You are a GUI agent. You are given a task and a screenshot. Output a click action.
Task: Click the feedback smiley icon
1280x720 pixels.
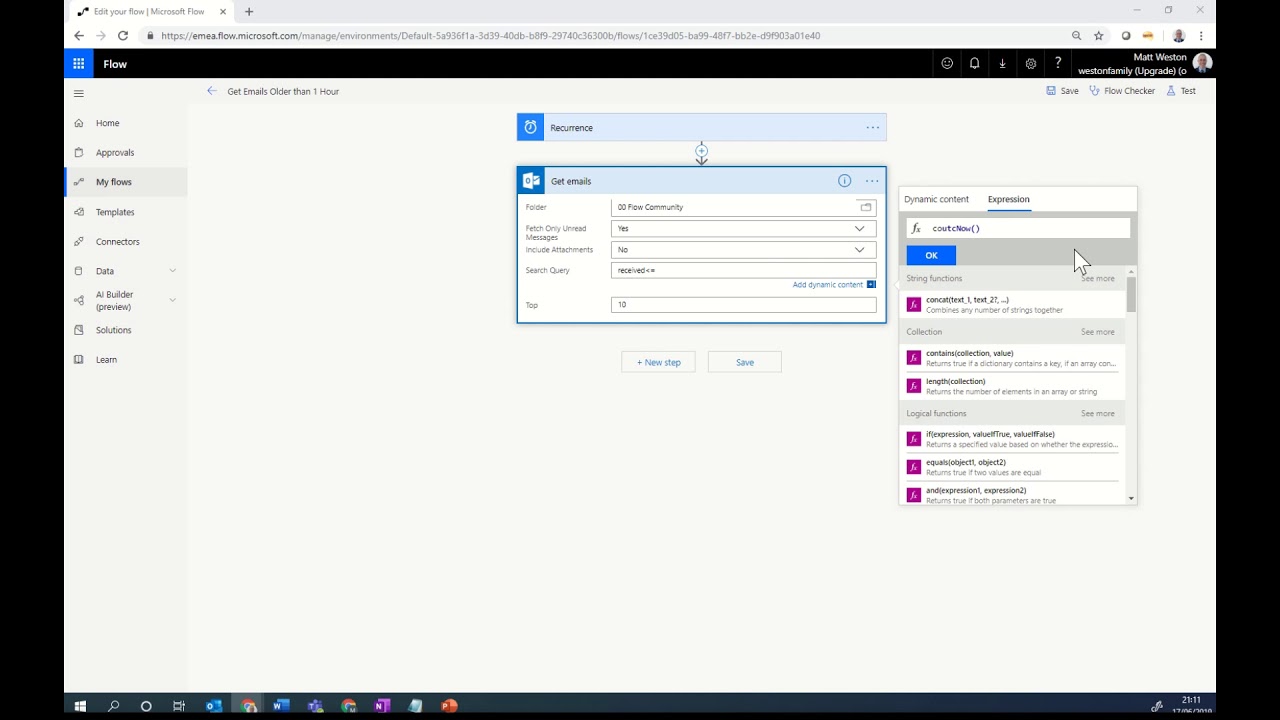tap(946, 64)
